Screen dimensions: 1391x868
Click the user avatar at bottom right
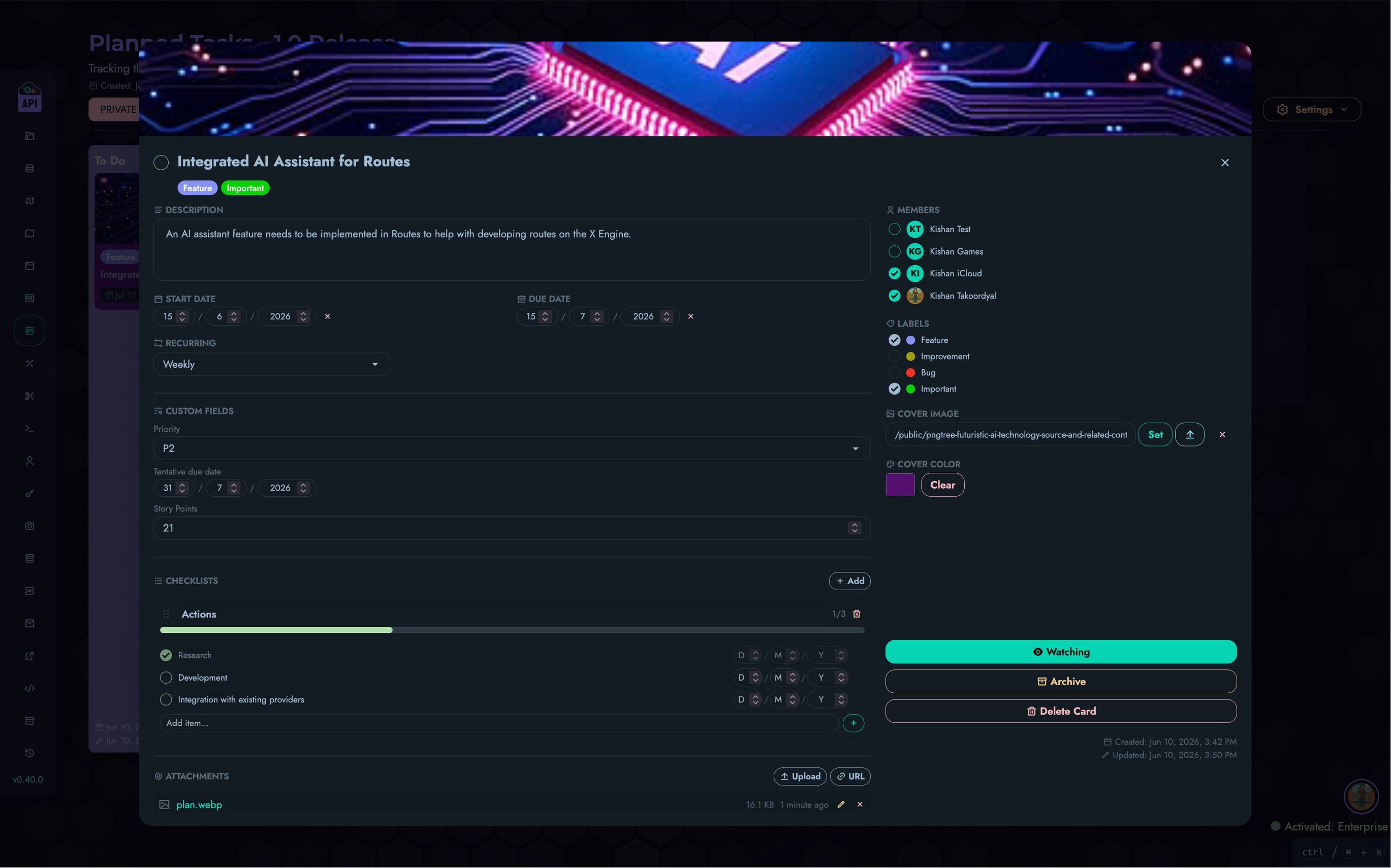[1361, 796]
